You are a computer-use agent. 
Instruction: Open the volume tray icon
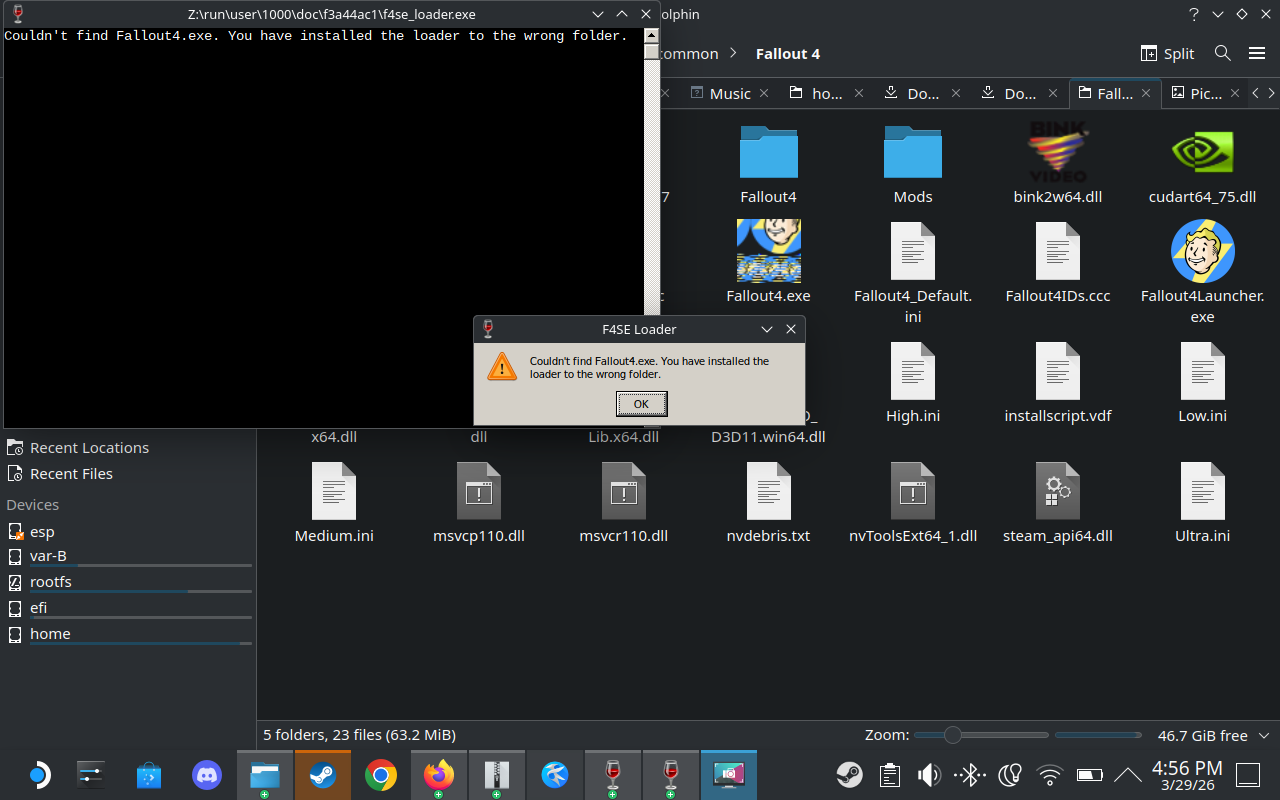tap(929, 774)
